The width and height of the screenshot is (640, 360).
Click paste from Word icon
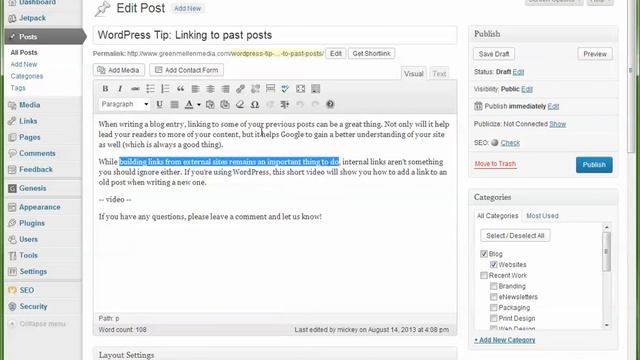(x=225, y=104)
